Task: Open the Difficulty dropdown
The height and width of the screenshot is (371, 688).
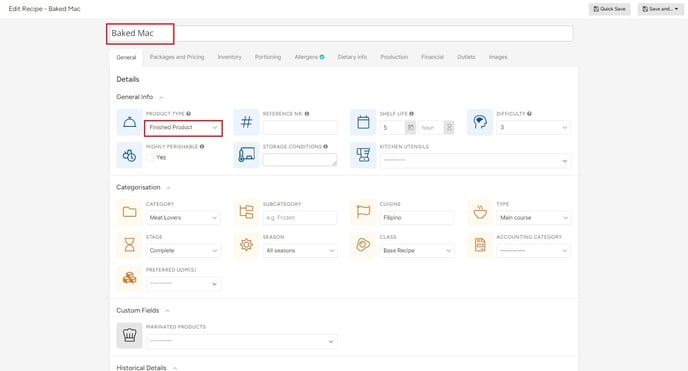Action: pyautogui.click(x=533, y=128)
